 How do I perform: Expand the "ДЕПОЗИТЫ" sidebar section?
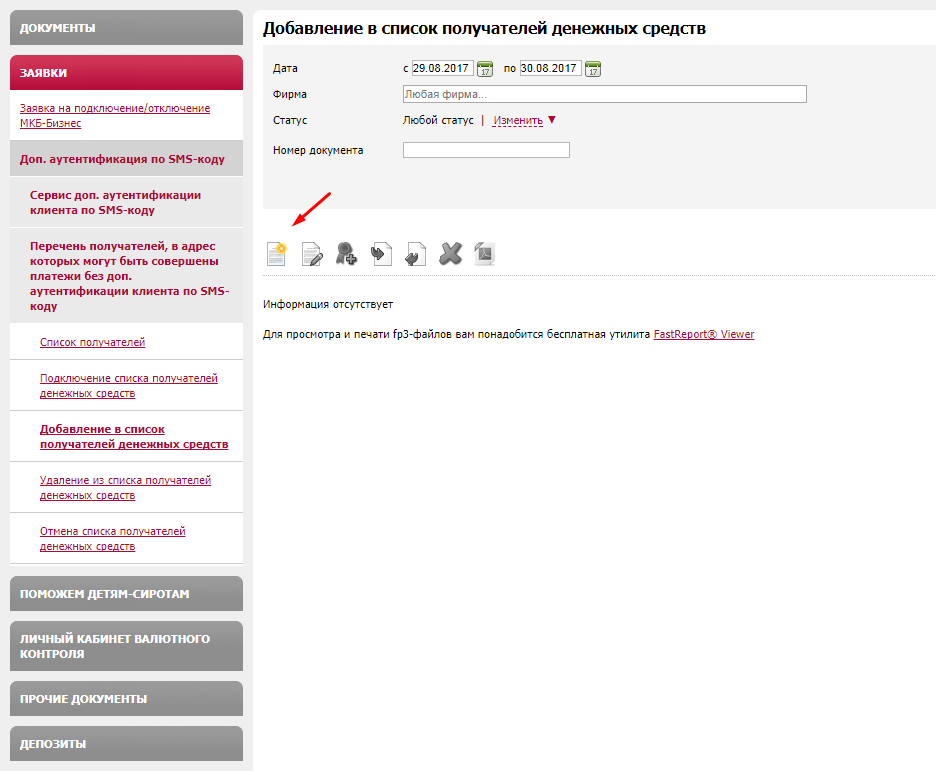coord(126,744)
